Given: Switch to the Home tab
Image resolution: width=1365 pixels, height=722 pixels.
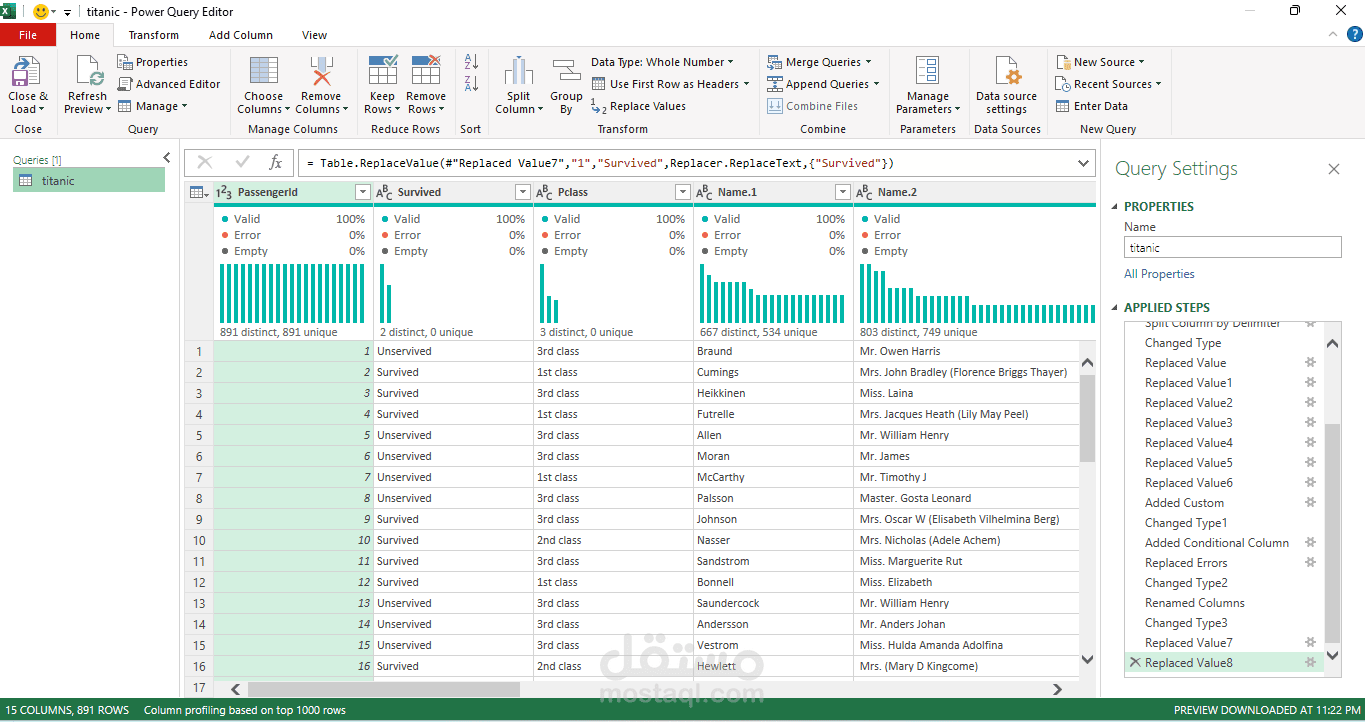Looking at the screenshot, I should tap(85, 35).
